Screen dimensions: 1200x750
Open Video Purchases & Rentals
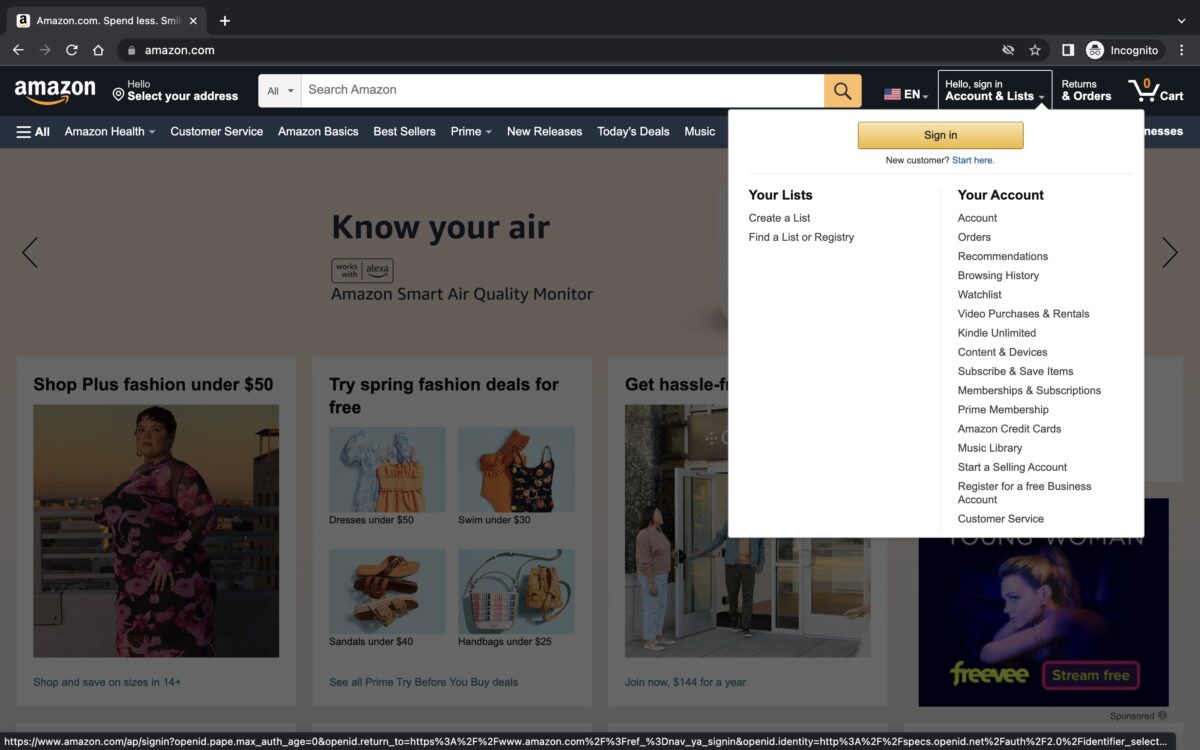coord(1023,313)
